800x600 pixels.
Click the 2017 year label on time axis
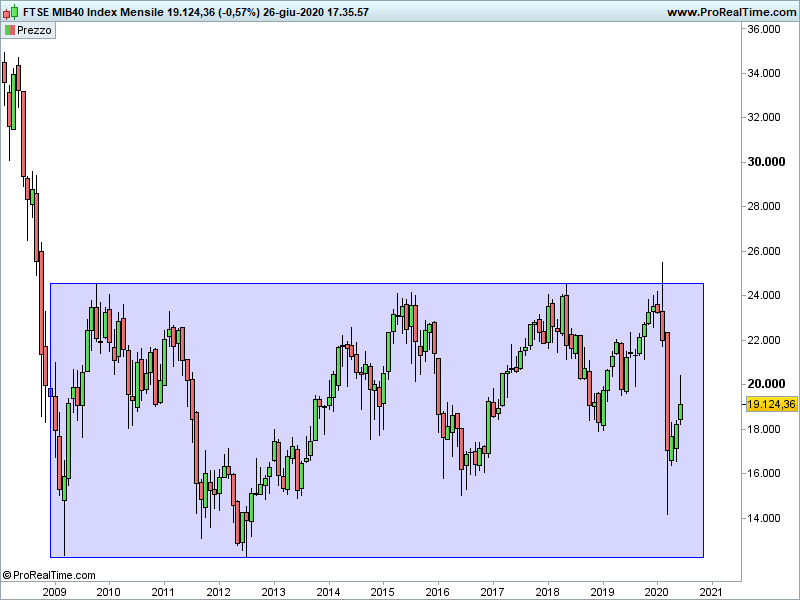pyautogui.click(x=492, y=592)
